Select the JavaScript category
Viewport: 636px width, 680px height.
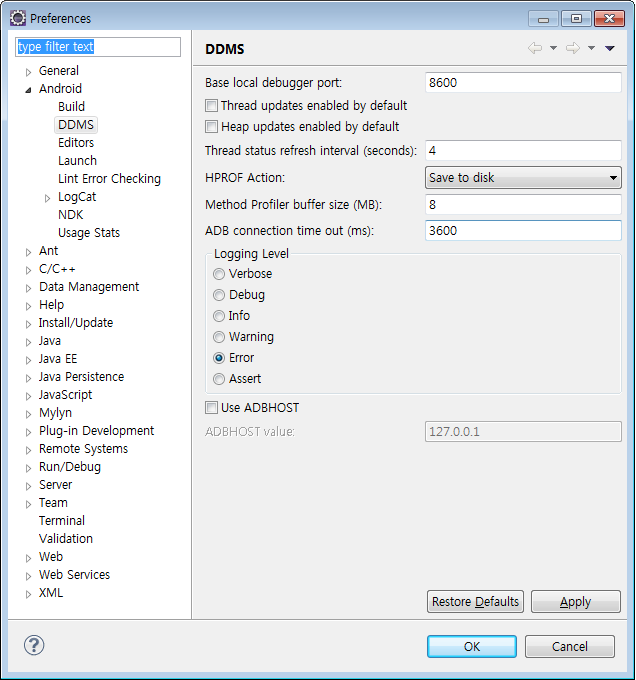point(65,395)
